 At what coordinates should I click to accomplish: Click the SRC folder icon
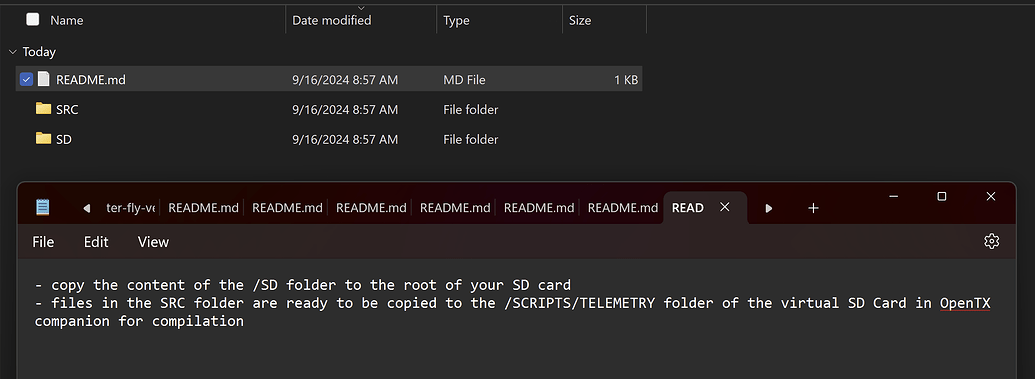tap(44, 109)
